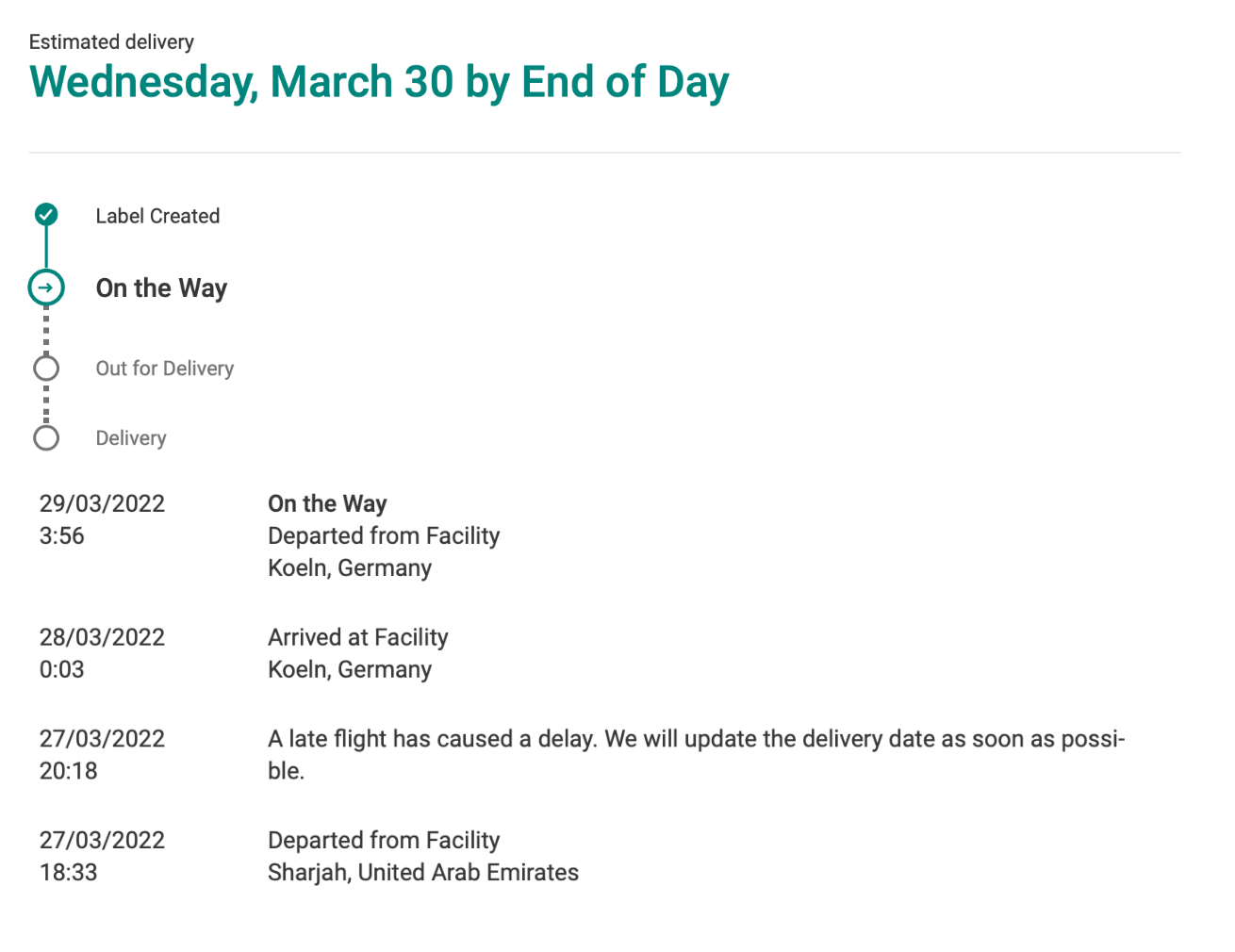Select the bold On the Way progress label
The width and height of the screenshot is (1235, 952).
[161, 288]
